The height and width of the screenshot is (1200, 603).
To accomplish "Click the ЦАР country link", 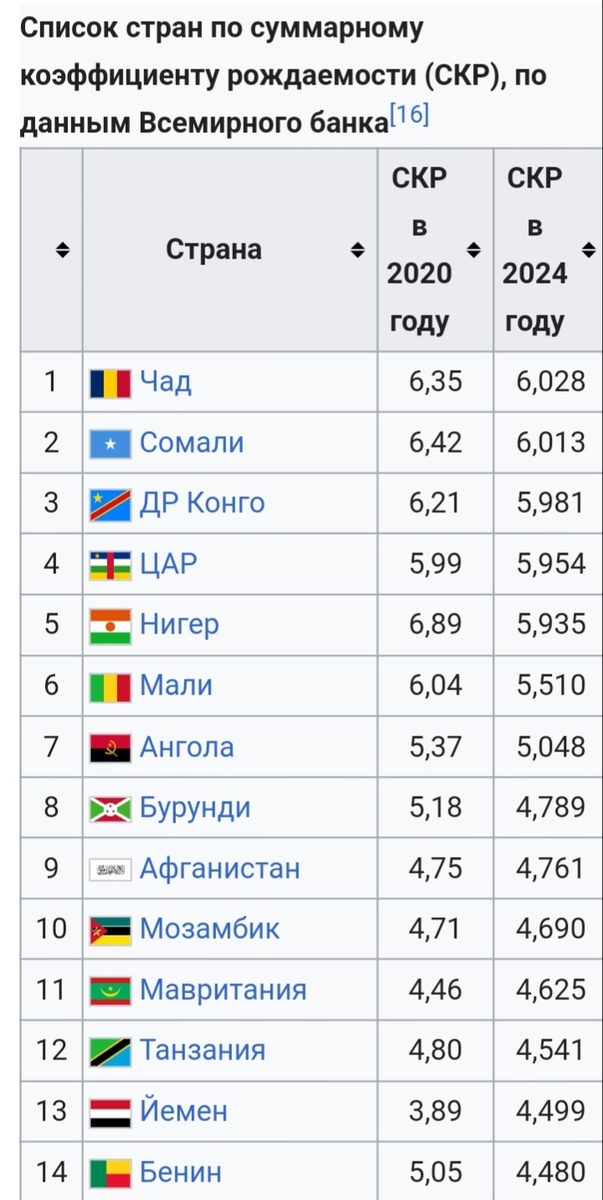I will click(168, 564).
